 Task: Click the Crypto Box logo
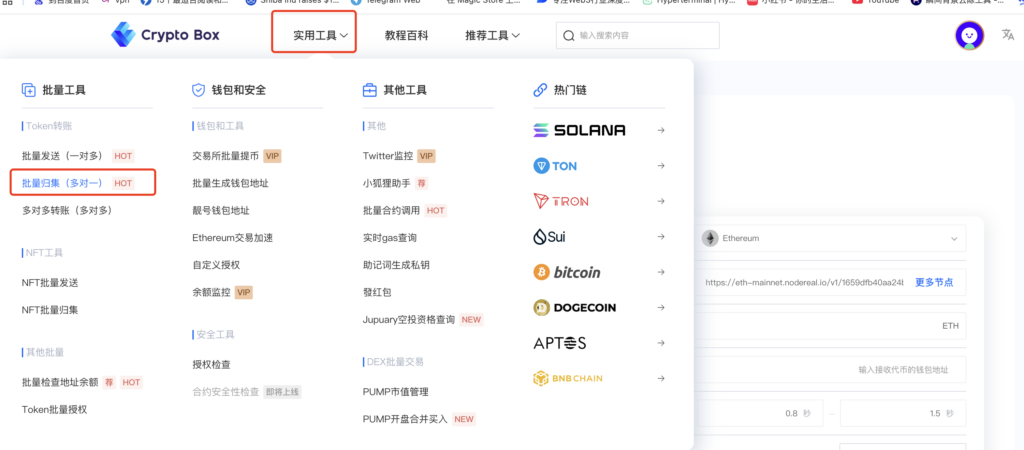pos(165,35)
